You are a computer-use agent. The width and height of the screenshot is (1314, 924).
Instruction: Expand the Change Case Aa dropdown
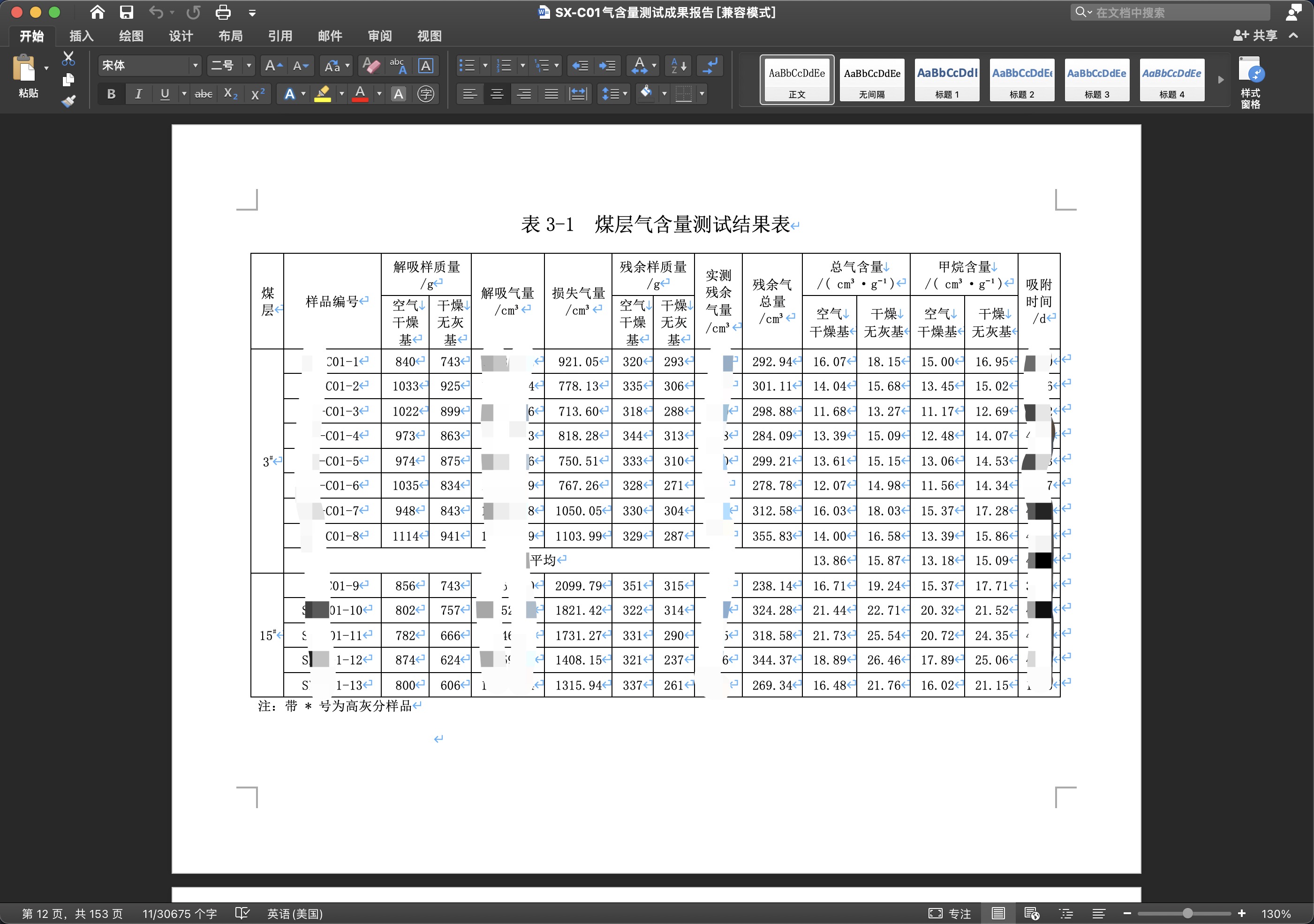[347, 66]
